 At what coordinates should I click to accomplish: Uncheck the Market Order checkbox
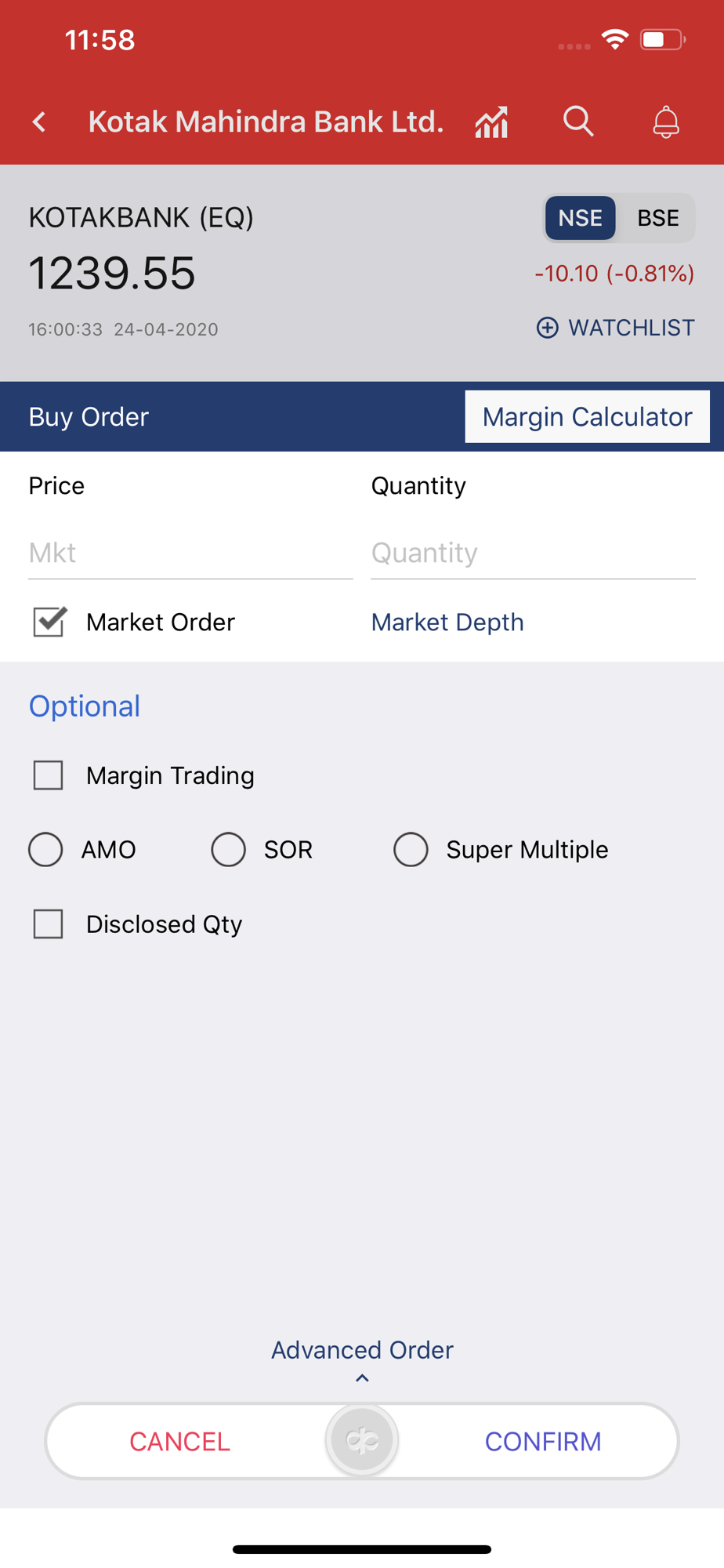(x=49, y=622)
